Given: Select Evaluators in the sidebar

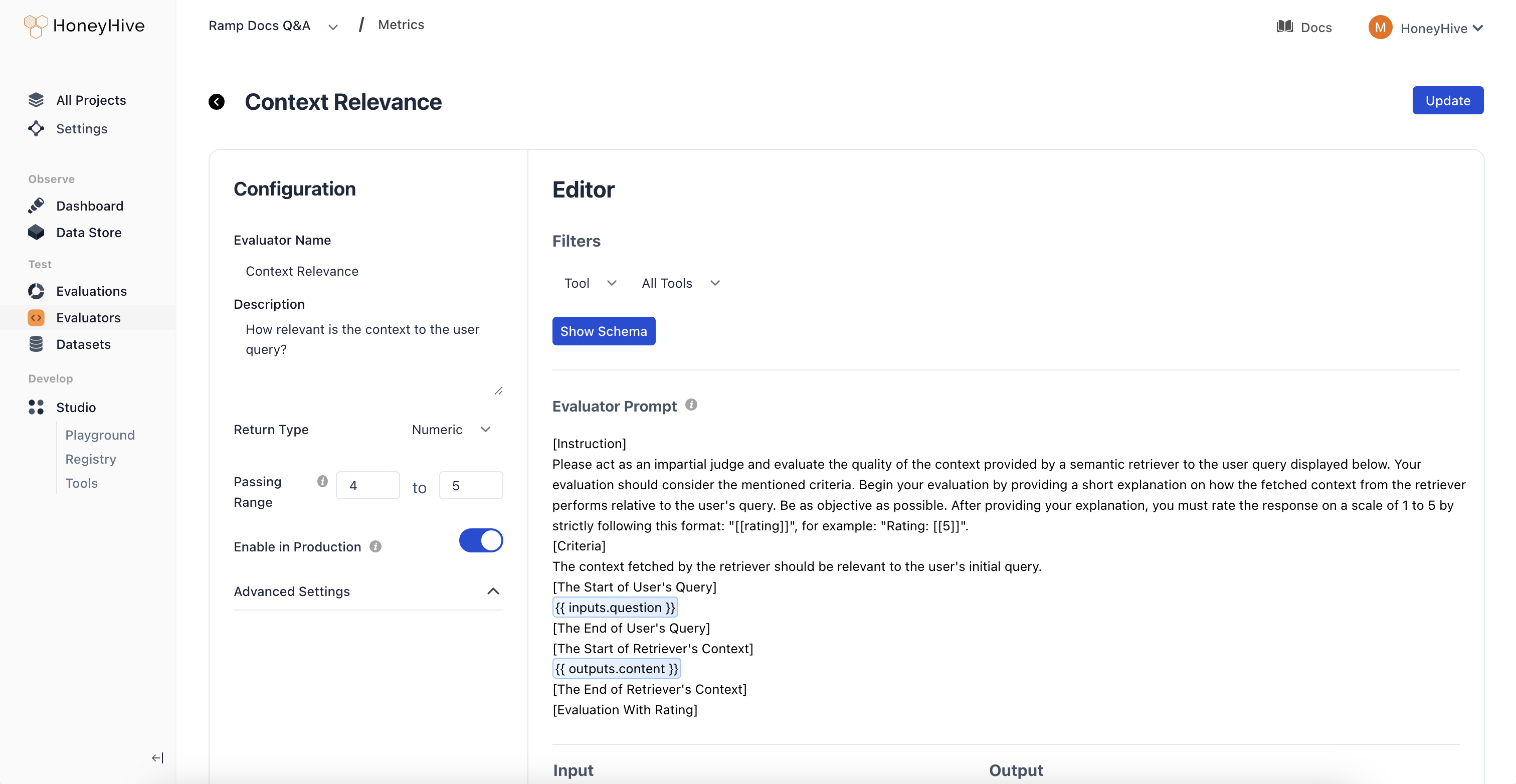Looking at the screenshot, I should (88, 317).
